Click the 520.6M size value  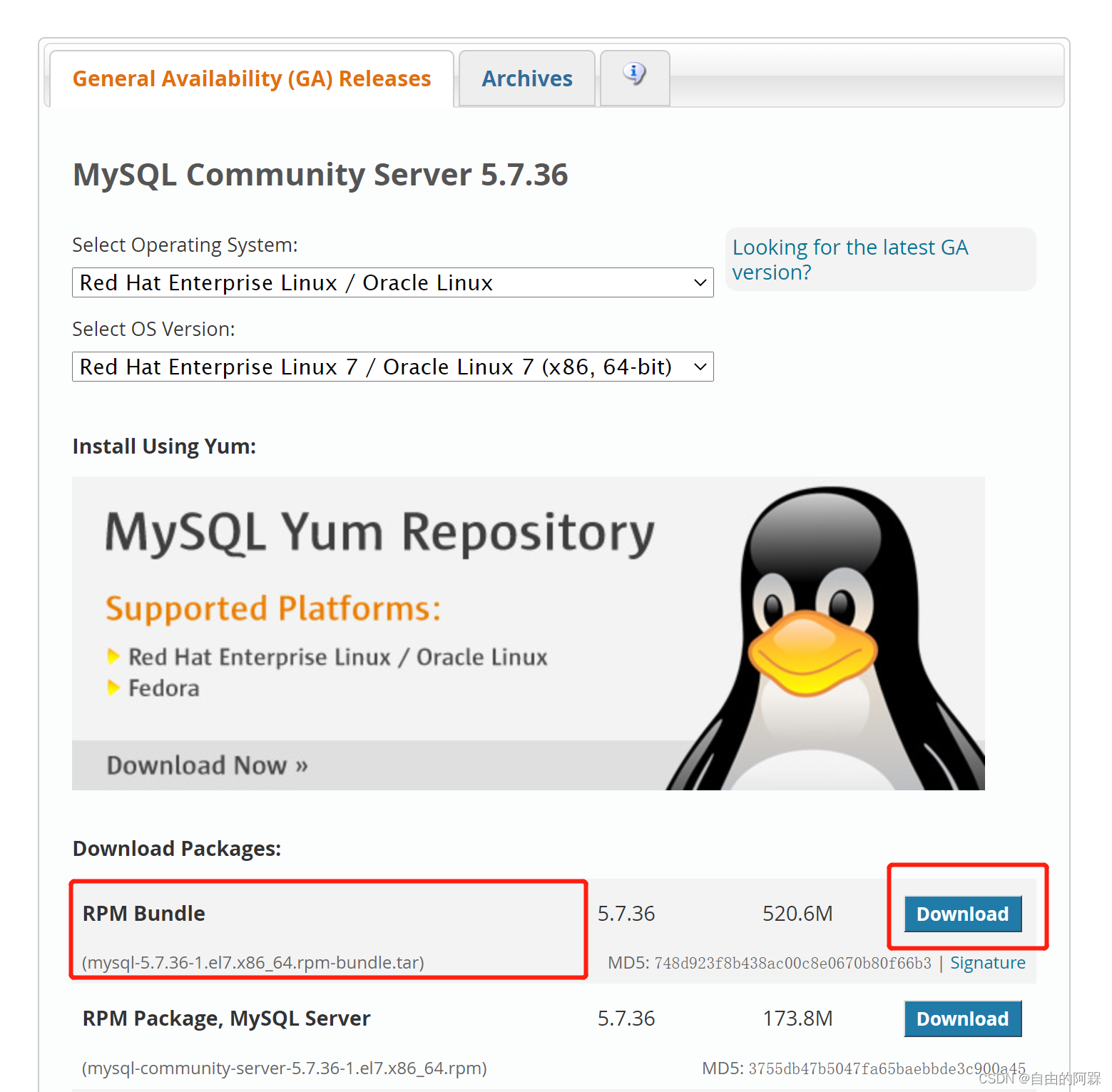pyautogui.click(x=797, y=914)
